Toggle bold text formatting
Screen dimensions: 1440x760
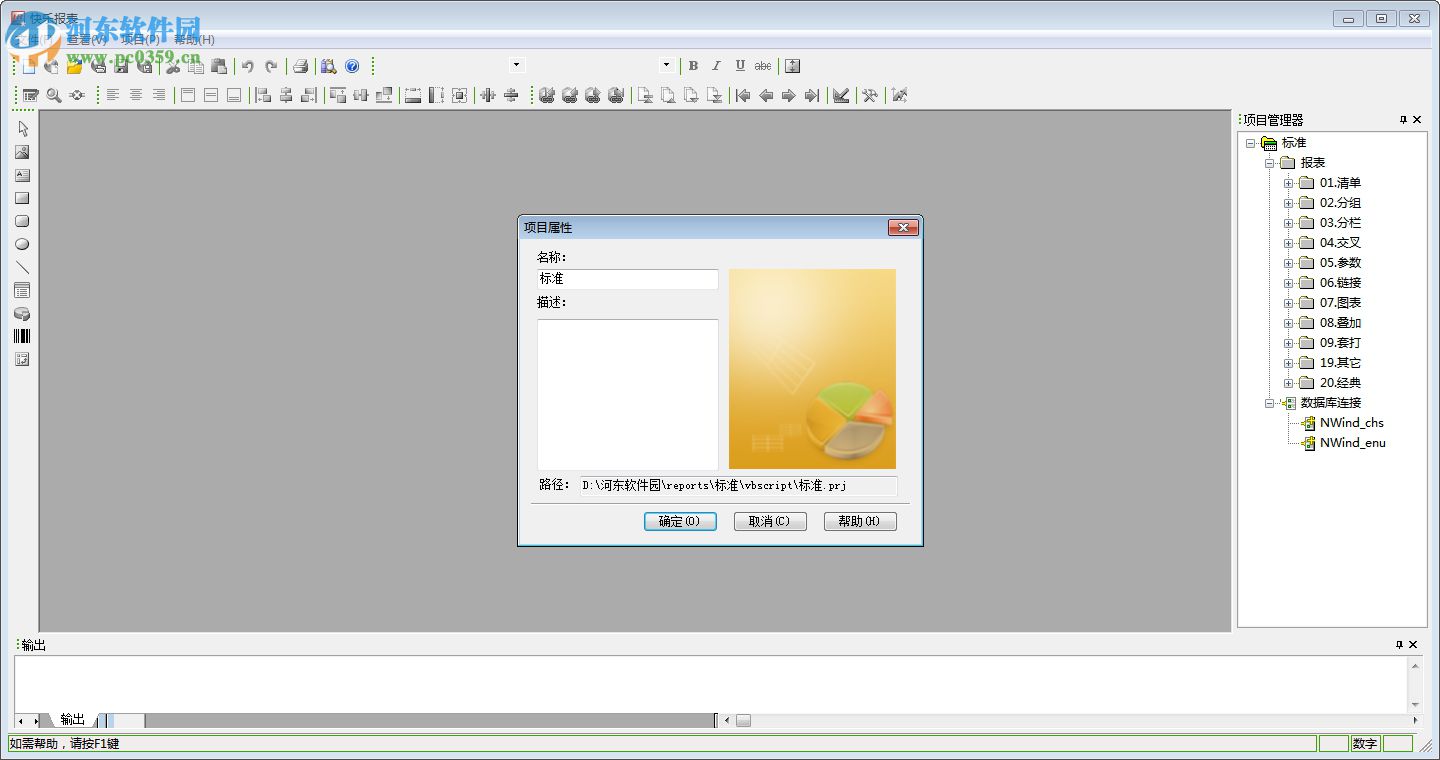692,65
